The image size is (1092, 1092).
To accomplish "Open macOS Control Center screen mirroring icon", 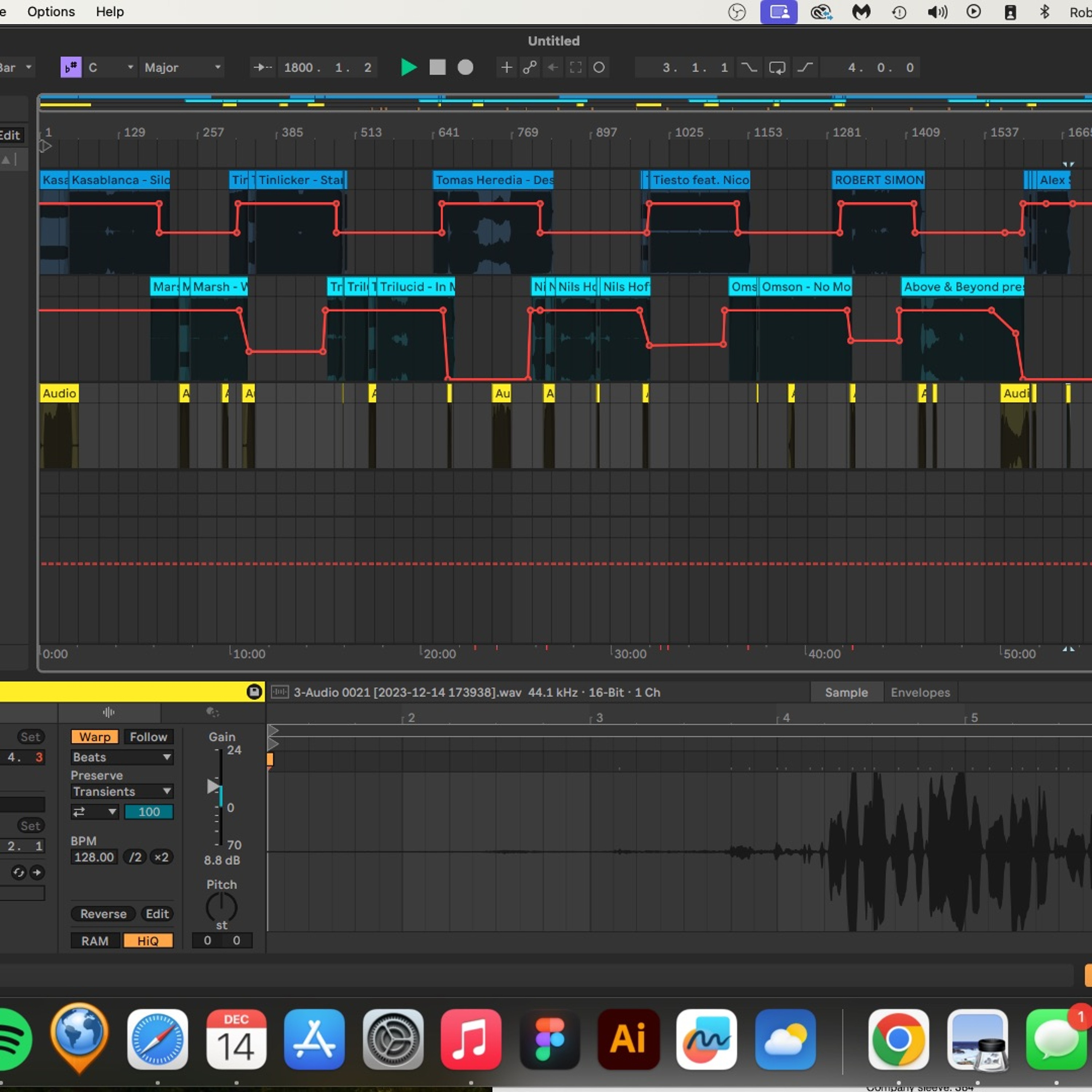I will click(778, 12).
